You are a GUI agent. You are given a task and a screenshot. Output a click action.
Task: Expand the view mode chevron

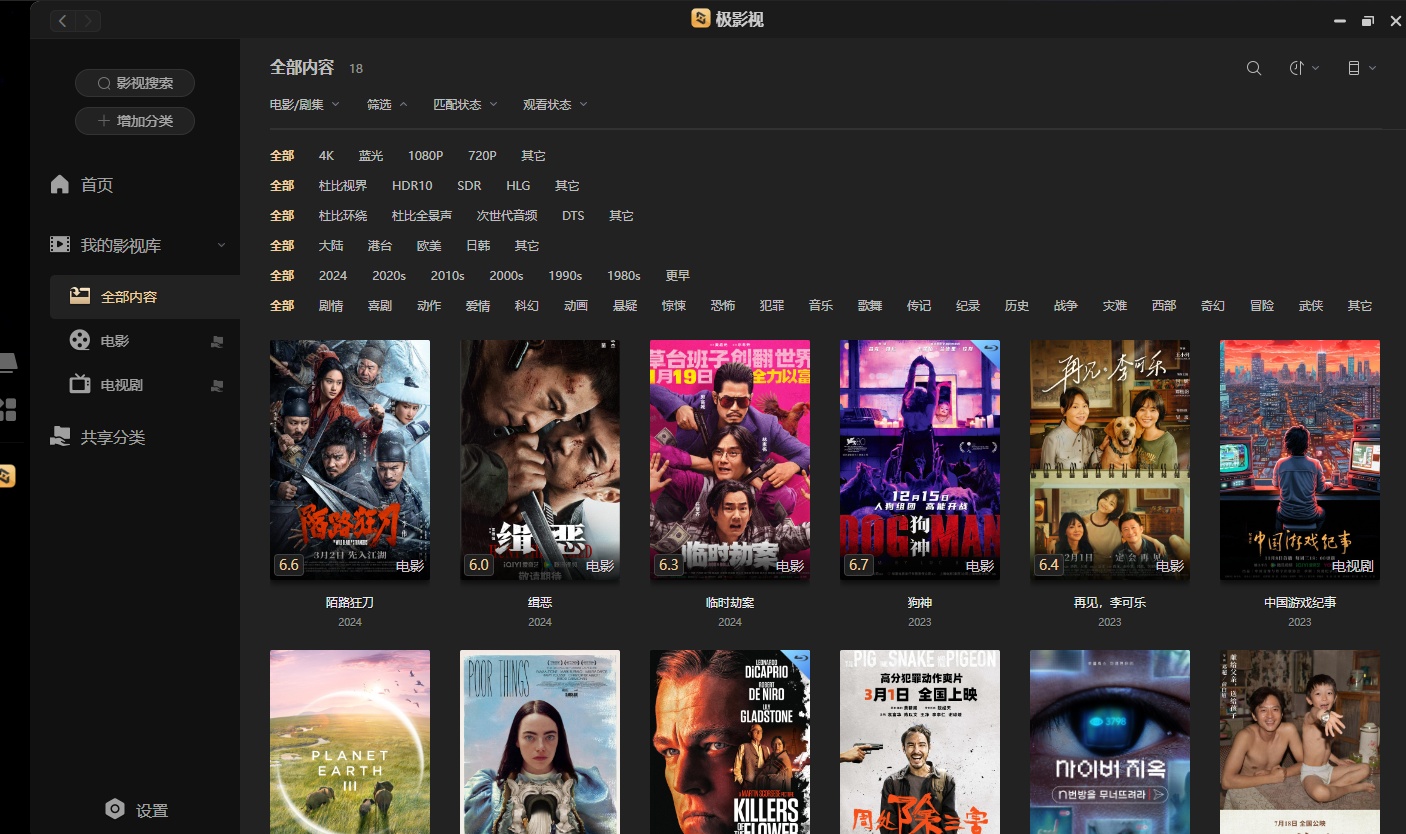(1373, 68)
